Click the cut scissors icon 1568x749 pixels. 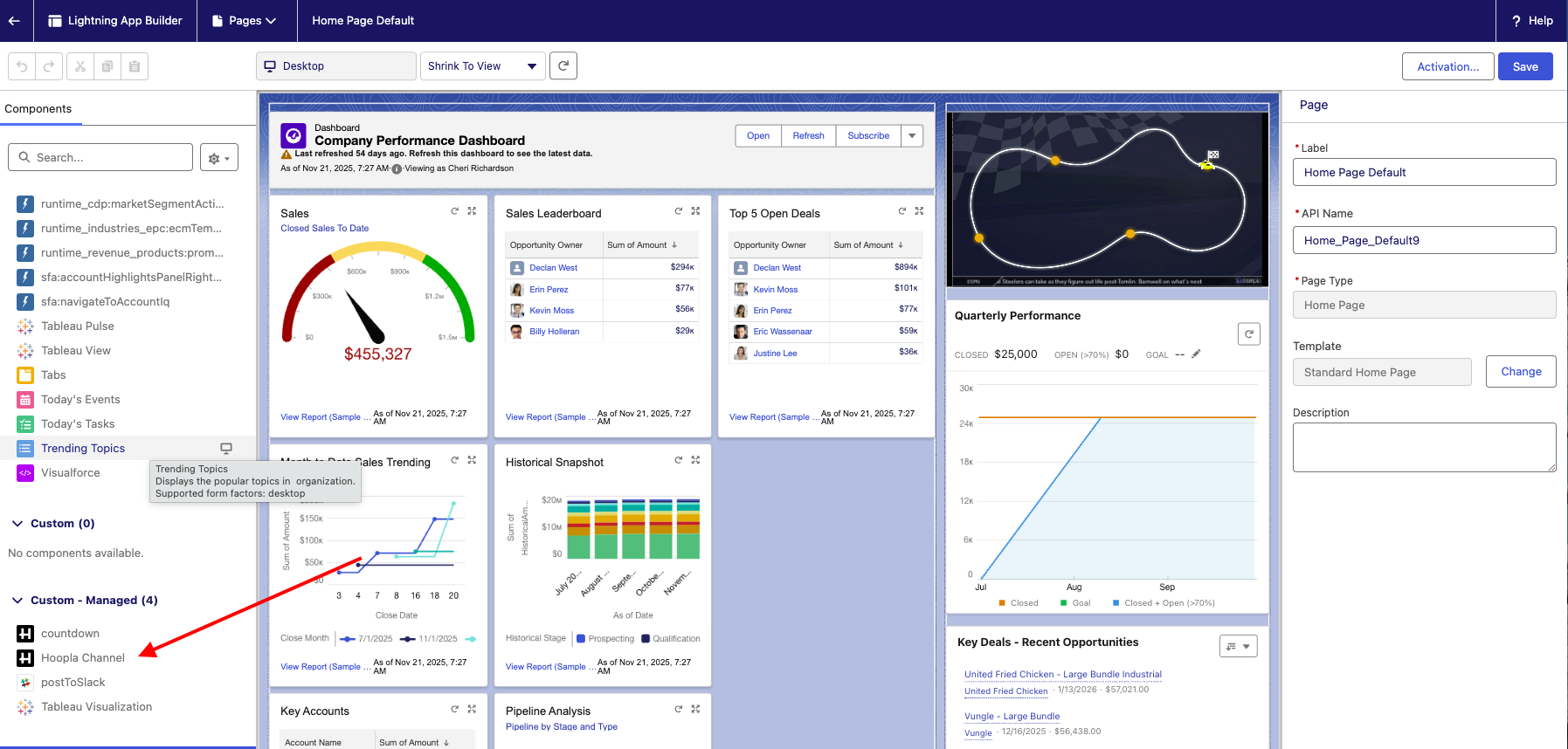click(x=80, y=66)
